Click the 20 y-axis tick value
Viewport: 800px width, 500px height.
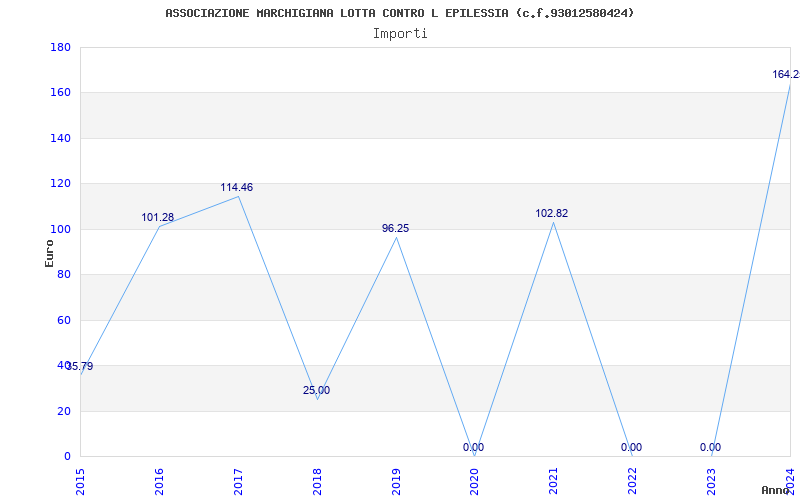click(64, 411)
